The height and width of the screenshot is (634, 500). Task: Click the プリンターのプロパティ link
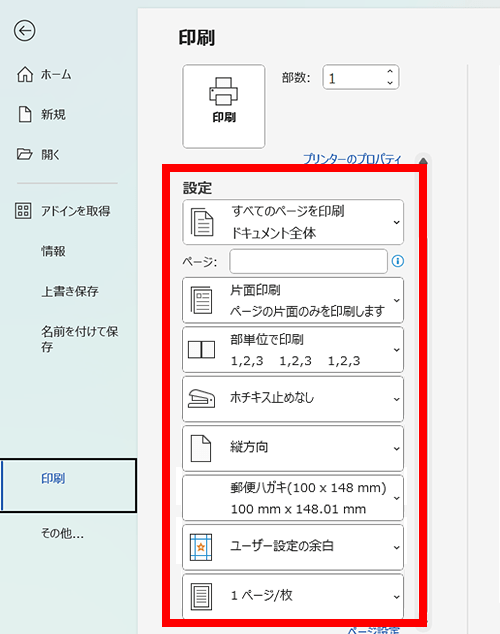click(x=352, y=159)
